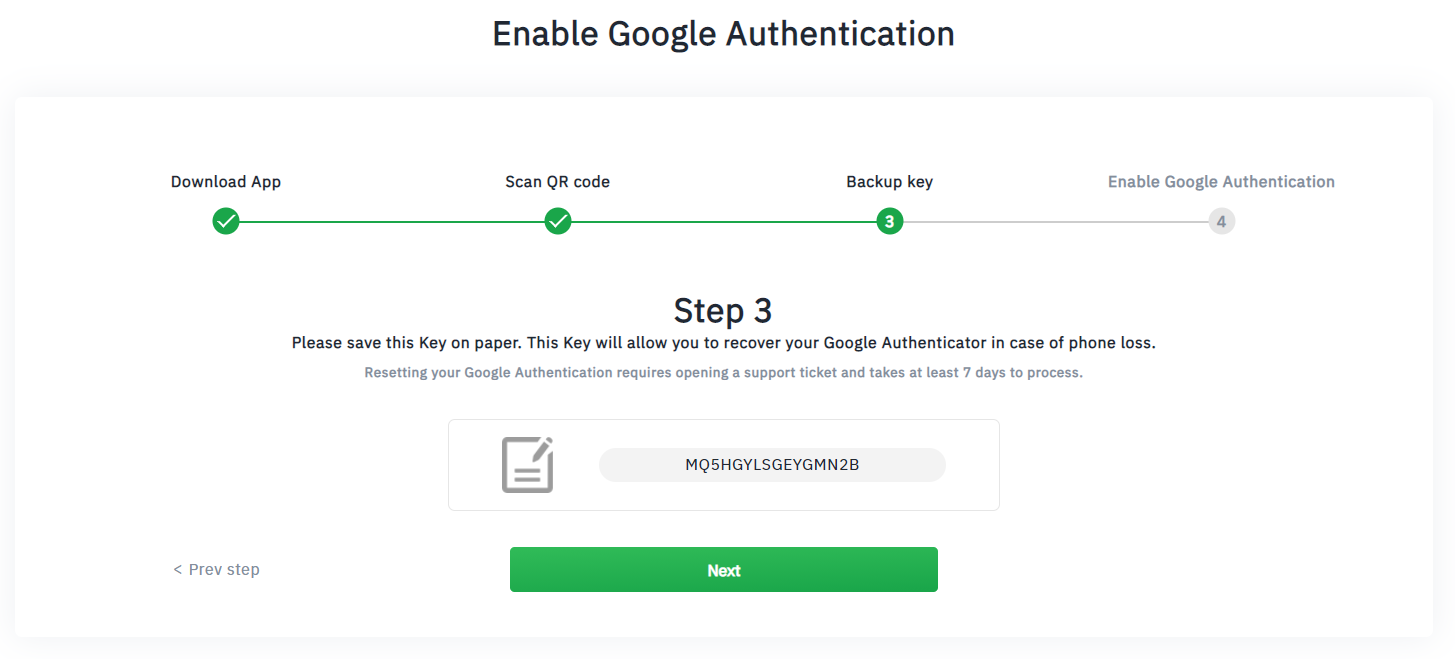Click the gray support ticket reset notice
This screenshot has width=1455, height=659.
[x=724, y=373]
